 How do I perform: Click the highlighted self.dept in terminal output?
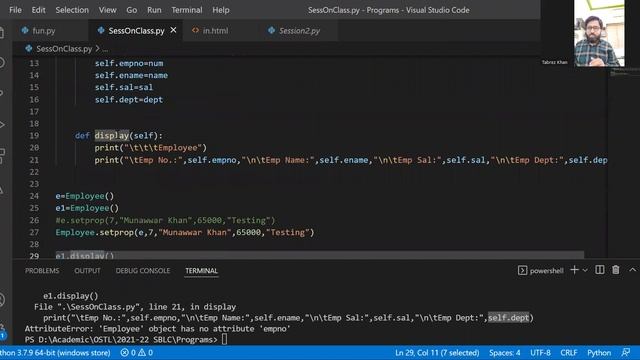coord(509,318)
